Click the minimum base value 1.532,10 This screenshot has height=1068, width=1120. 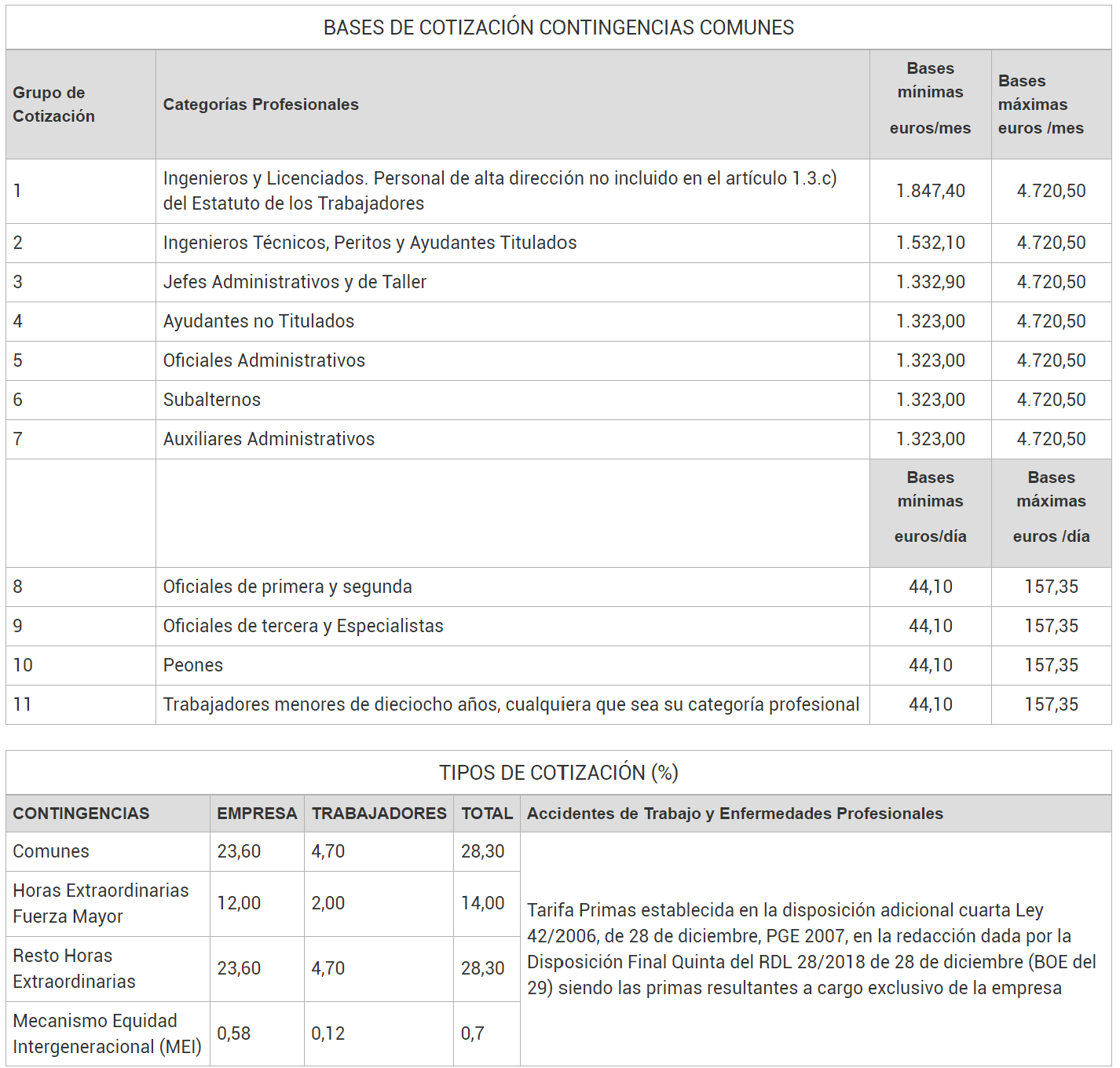[x=931, y=243]
